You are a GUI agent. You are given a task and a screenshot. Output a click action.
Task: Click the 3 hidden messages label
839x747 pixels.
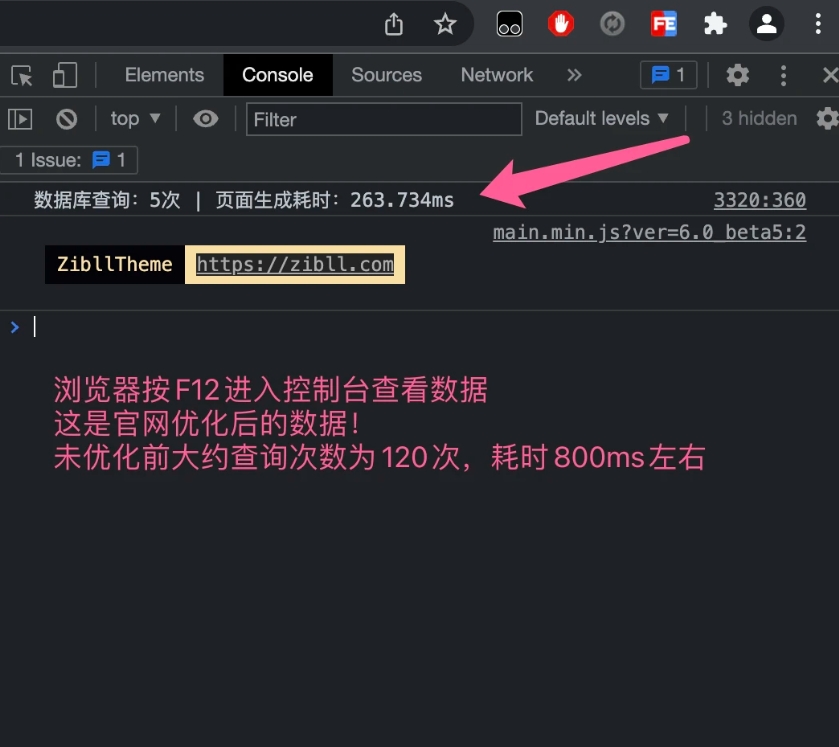click(x=759, y=118)
